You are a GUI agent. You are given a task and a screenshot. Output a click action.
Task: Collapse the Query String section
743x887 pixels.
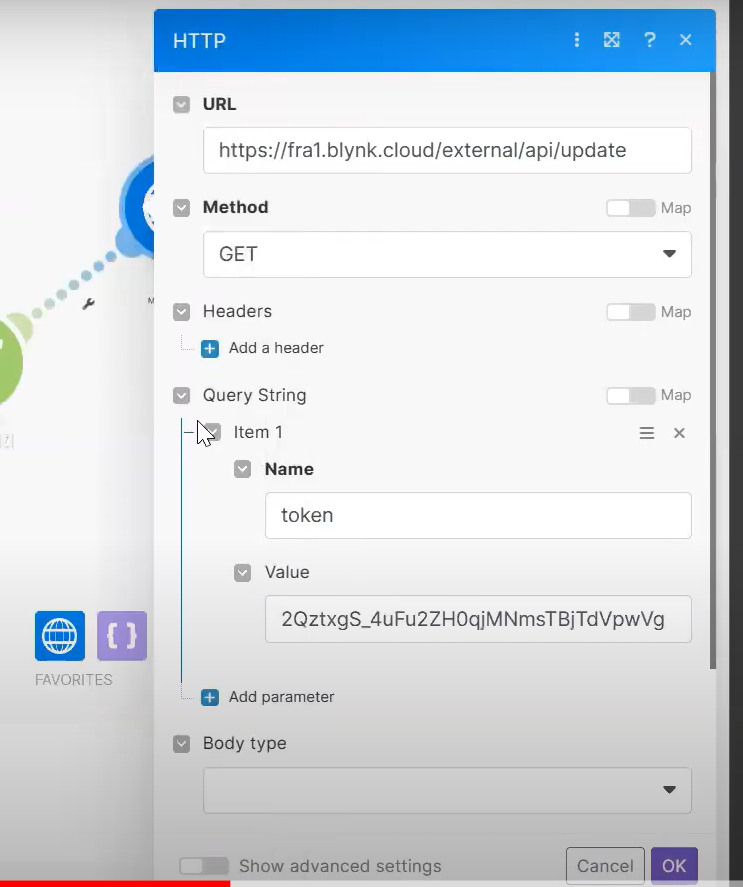(x=182, y=395)
